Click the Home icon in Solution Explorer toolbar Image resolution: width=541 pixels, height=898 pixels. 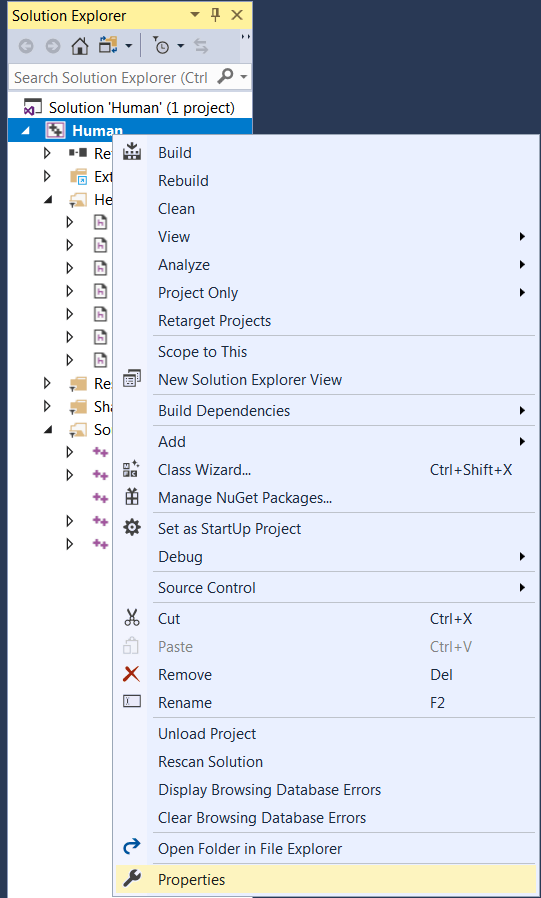tap(80, 46)
